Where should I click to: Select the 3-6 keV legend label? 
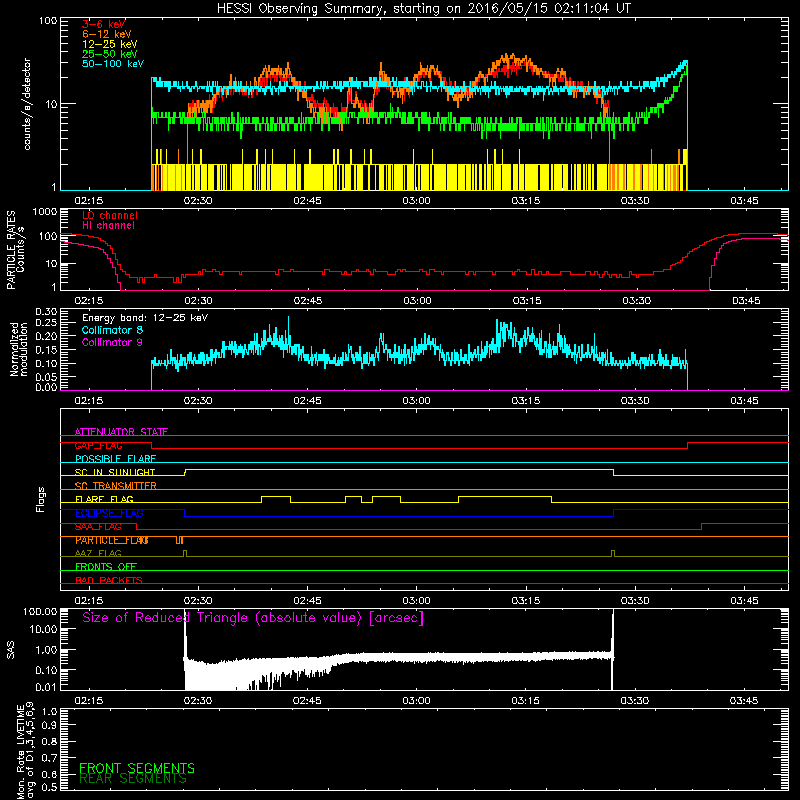(x=104, y=24)
